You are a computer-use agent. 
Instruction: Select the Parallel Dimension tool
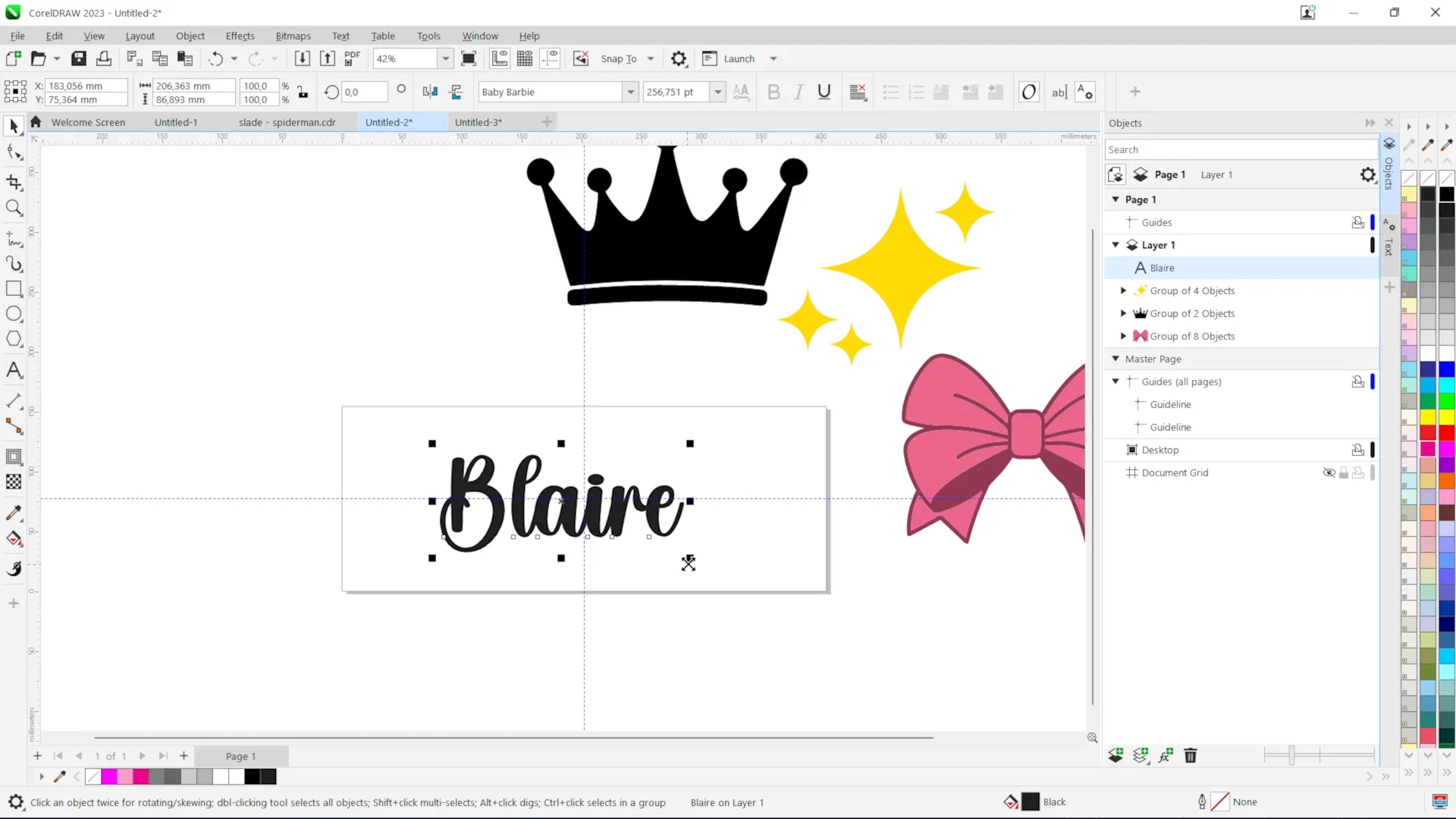(14, 400)
